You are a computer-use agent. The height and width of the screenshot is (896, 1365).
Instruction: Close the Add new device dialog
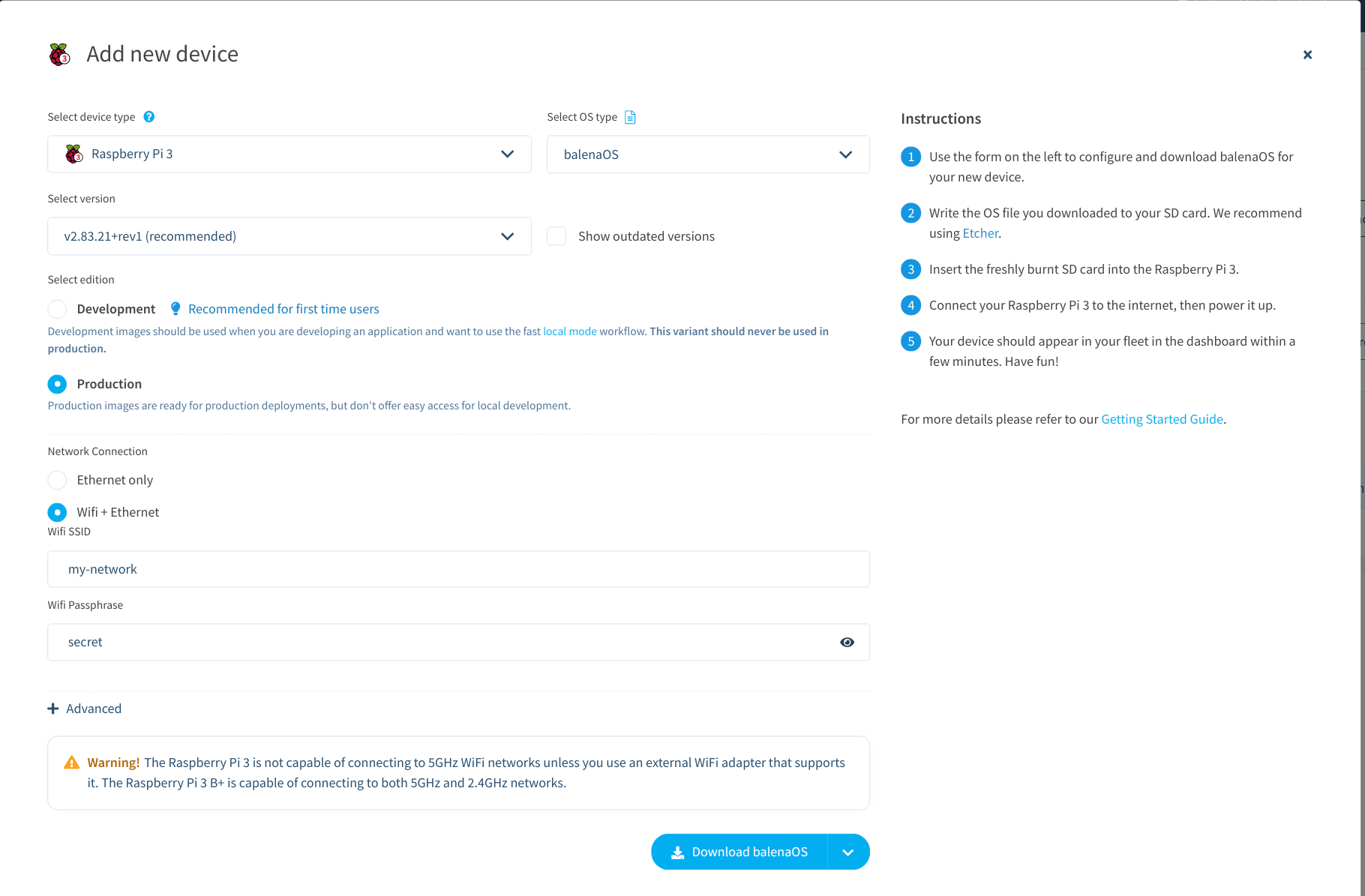pos(1307,55)
